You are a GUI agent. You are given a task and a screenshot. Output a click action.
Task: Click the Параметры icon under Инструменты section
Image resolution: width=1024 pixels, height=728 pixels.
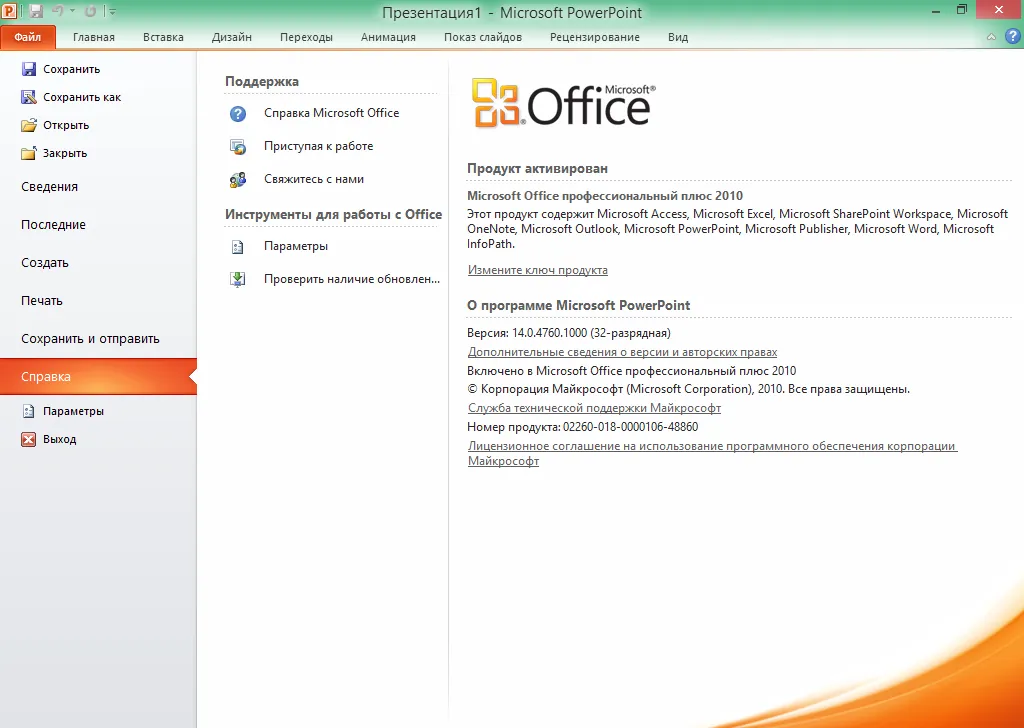pyautogui.click(x=238, y=247)
